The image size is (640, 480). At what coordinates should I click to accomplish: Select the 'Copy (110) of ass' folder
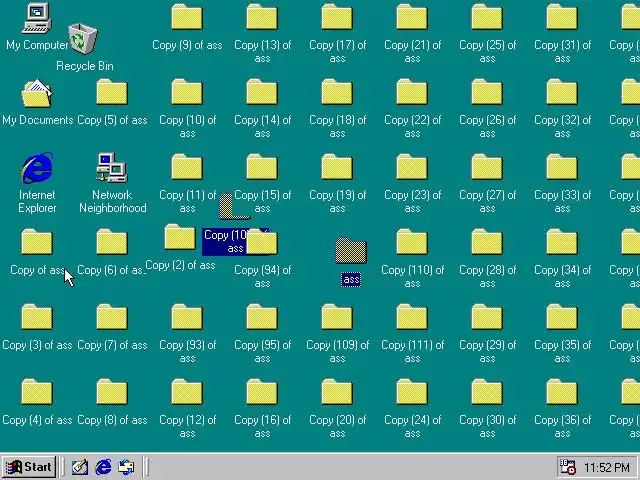pyautogui.click(x=412, y=242)
